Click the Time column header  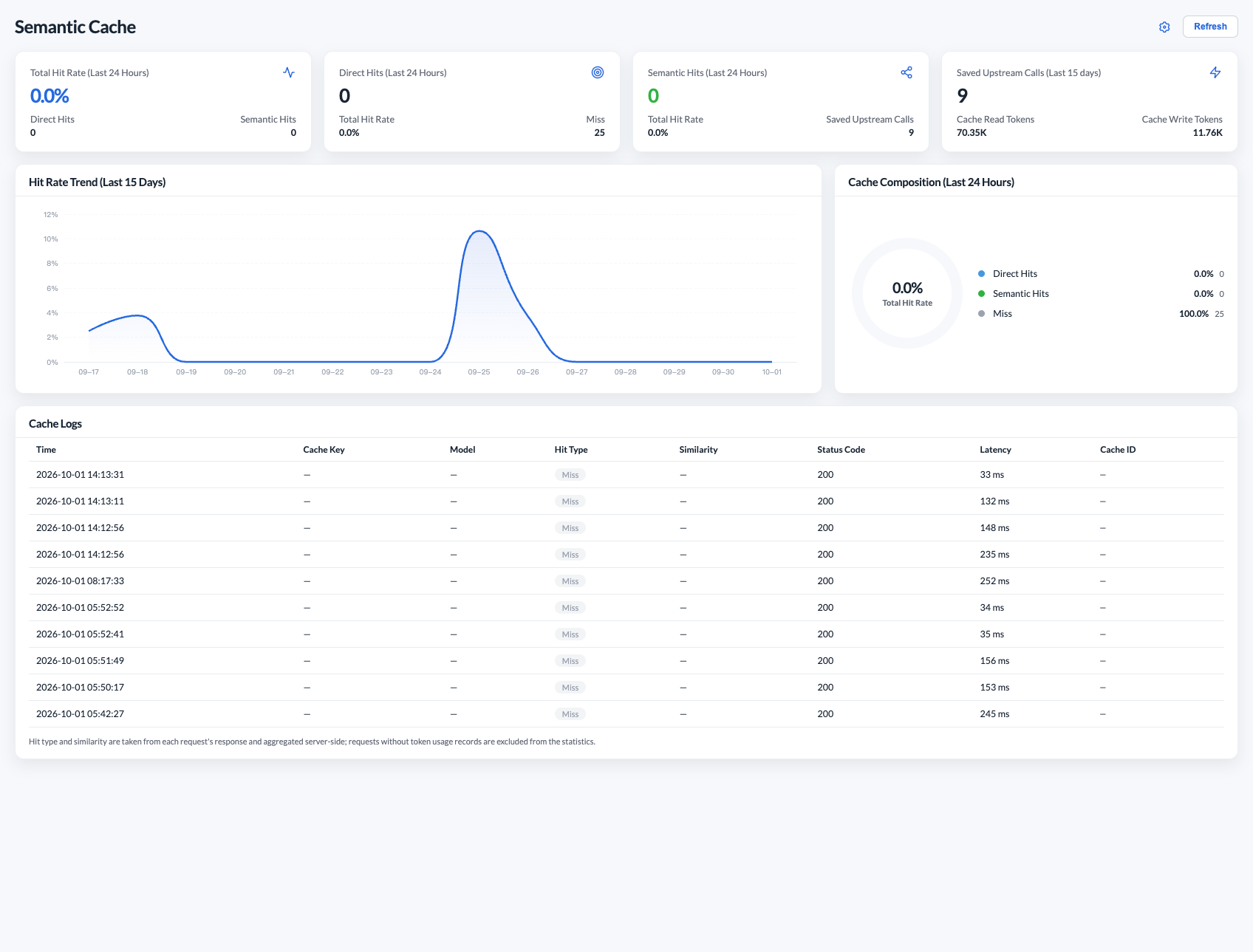[x=46, y=450]
